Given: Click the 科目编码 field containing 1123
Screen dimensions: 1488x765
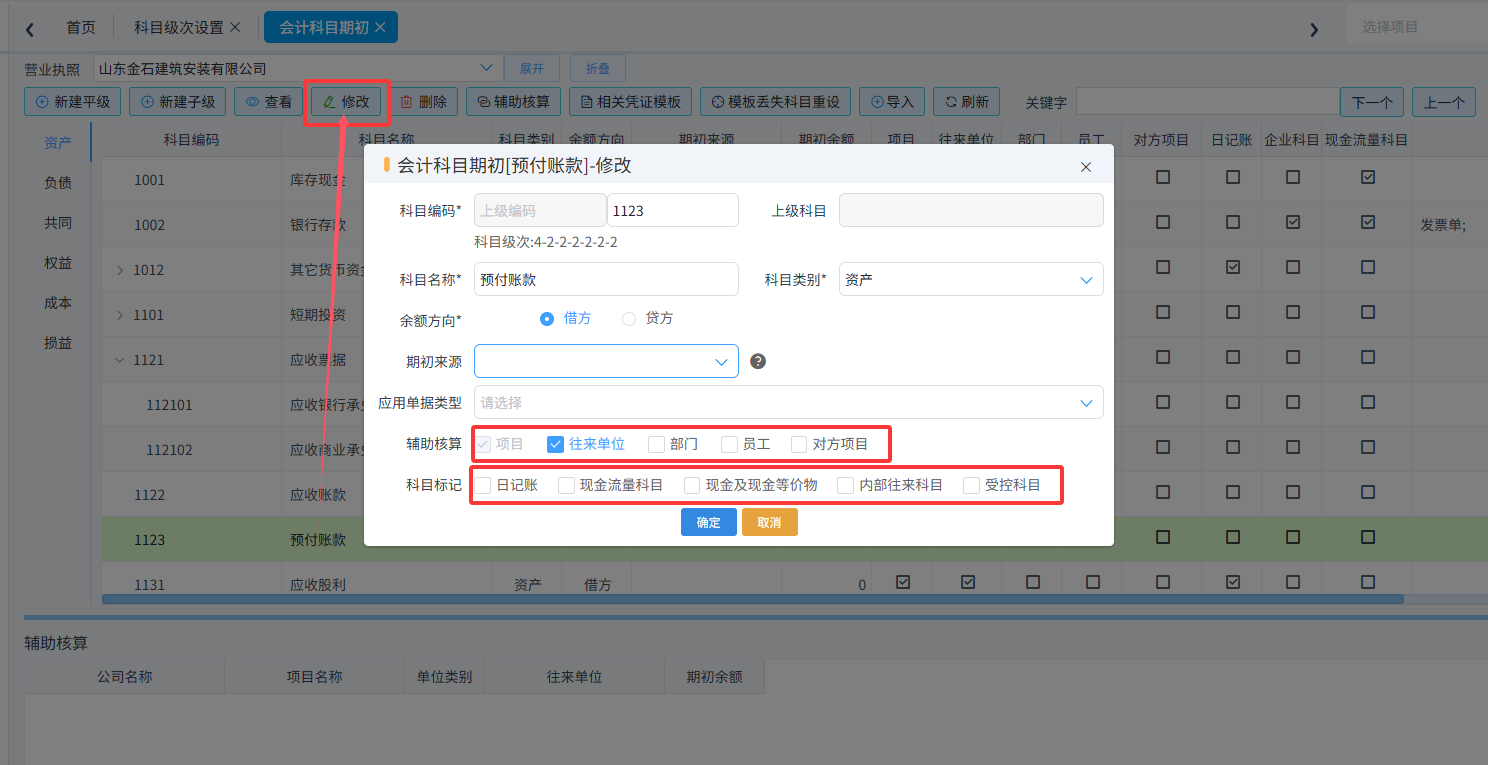Looking at the screenshot, I should 673,210.
